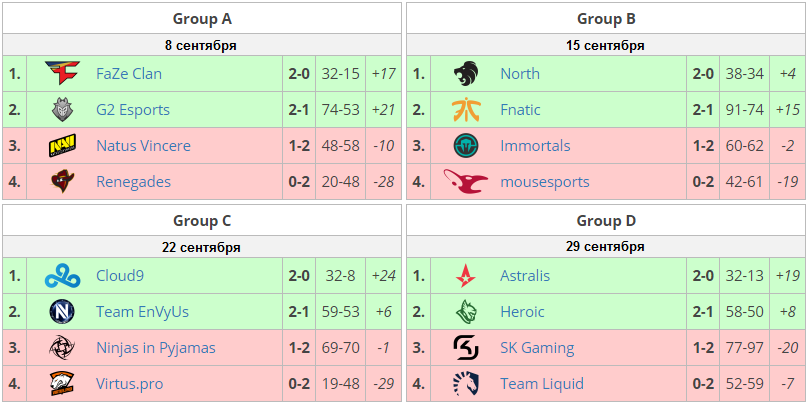Select the Group D header
This screenshot has width=807, height=403.
click(606, 221)
